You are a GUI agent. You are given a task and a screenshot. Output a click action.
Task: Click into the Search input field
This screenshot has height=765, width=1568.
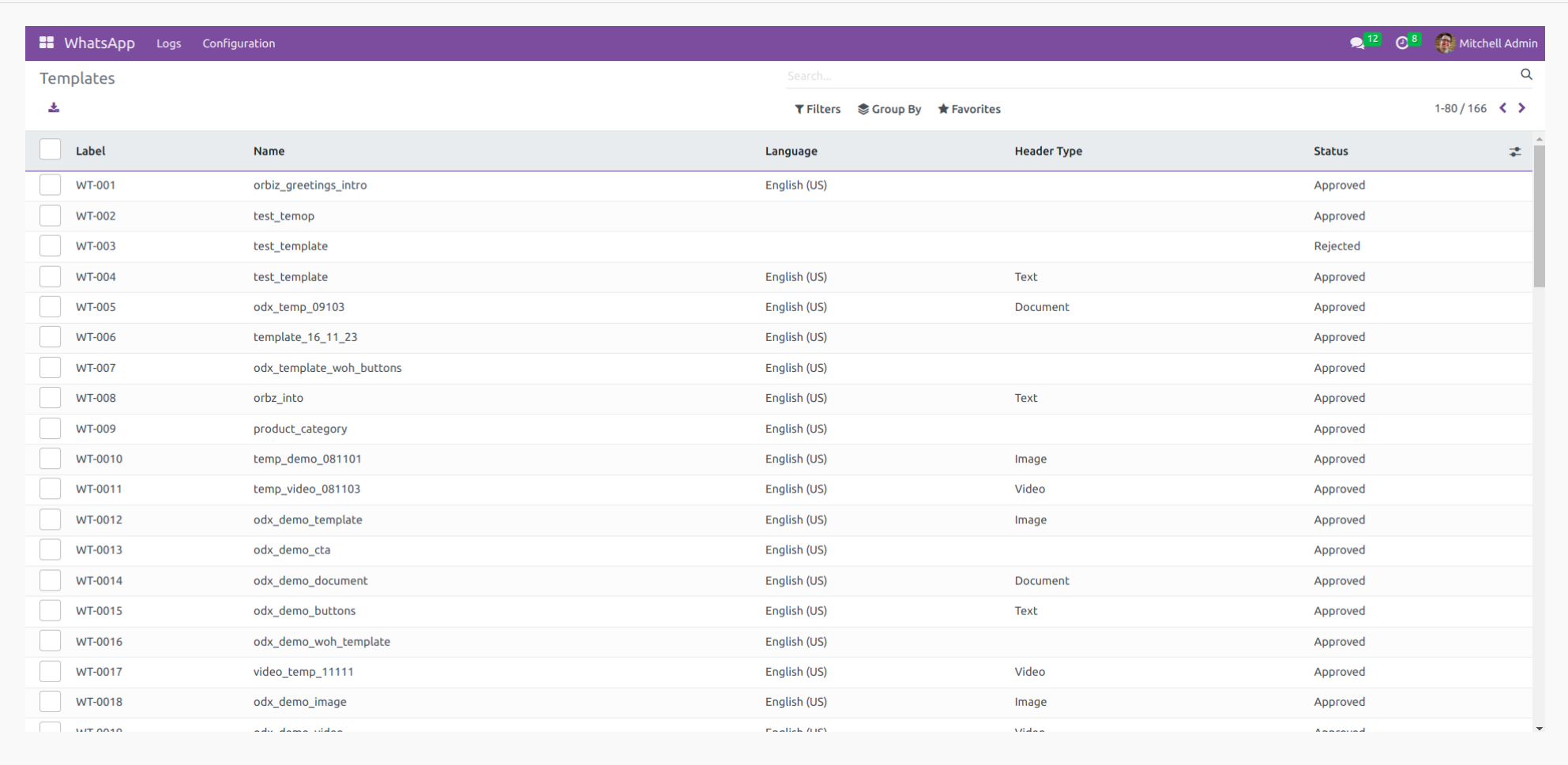coord(1152,76)
